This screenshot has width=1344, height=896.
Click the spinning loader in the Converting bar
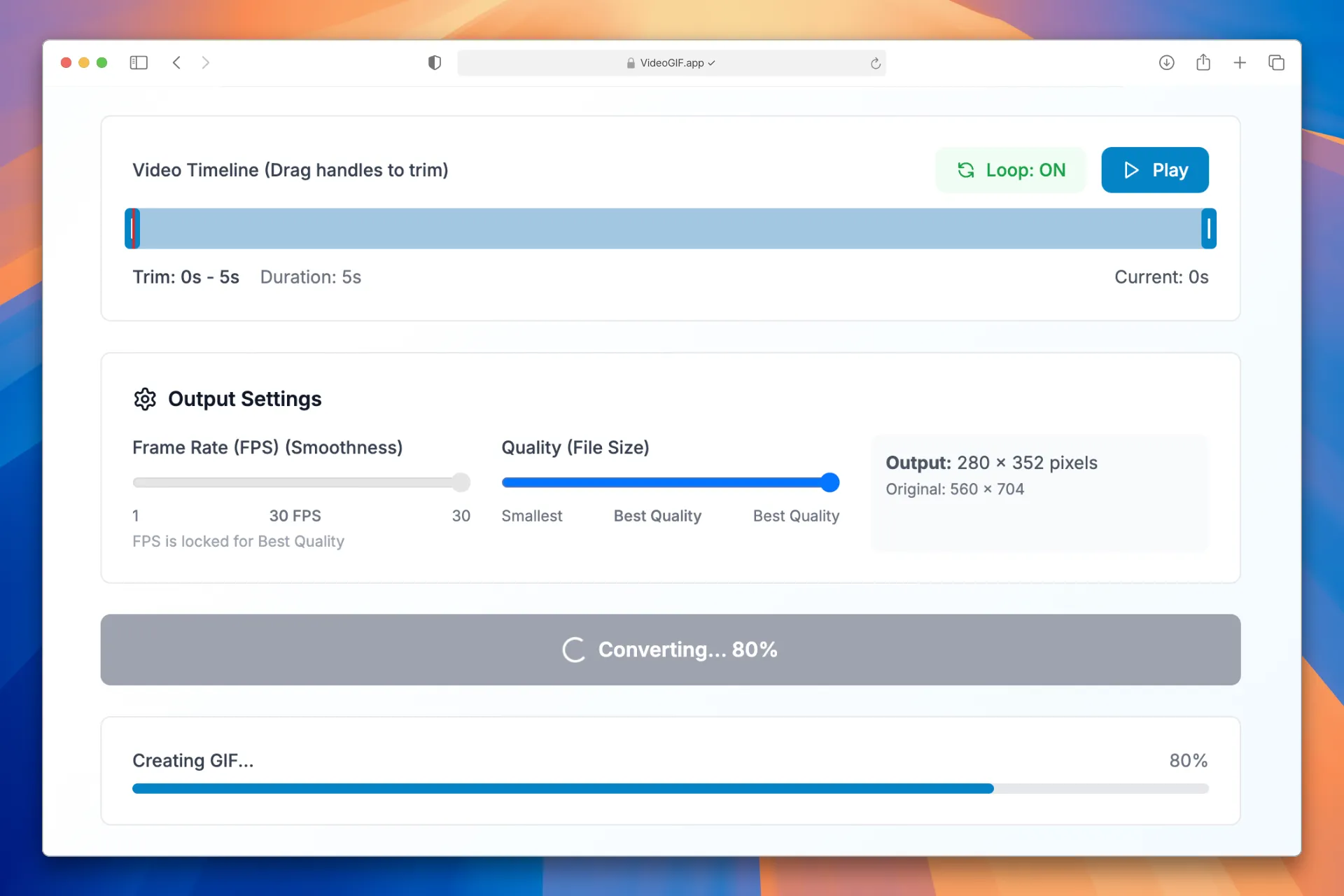pyautogui.click(x=574, y=650)
